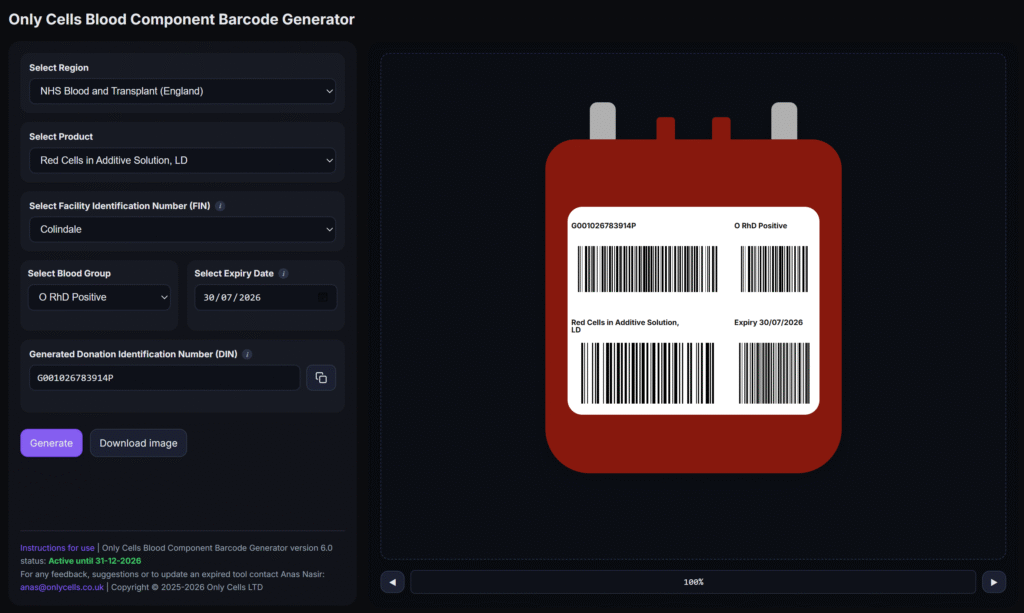The image size is (1024, 613).
Task: Click the 'G001026783914P' text on the label
Action: click(603, 226)
